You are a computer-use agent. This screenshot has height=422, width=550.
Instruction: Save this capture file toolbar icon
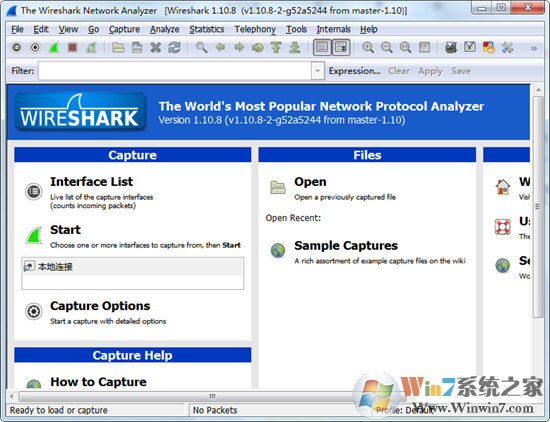[137, 47]
